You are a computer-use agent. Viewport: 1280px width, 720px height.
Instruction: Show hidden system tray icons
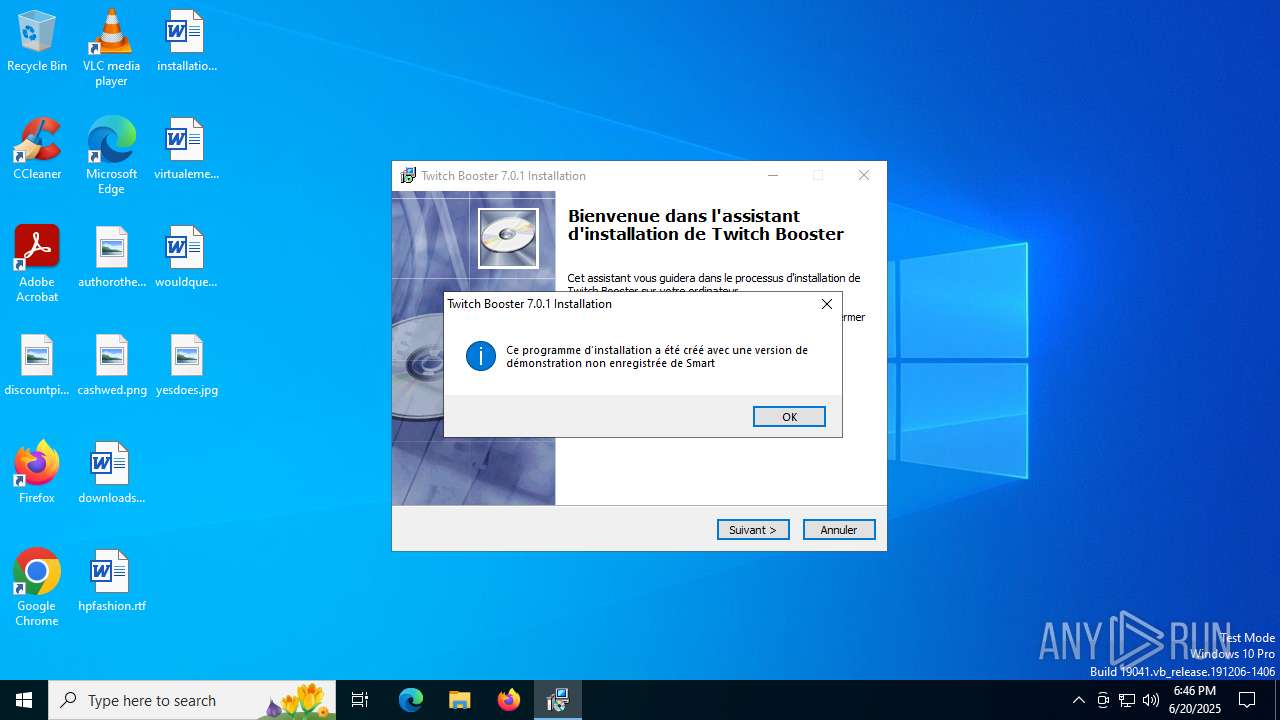(1078, 700)
